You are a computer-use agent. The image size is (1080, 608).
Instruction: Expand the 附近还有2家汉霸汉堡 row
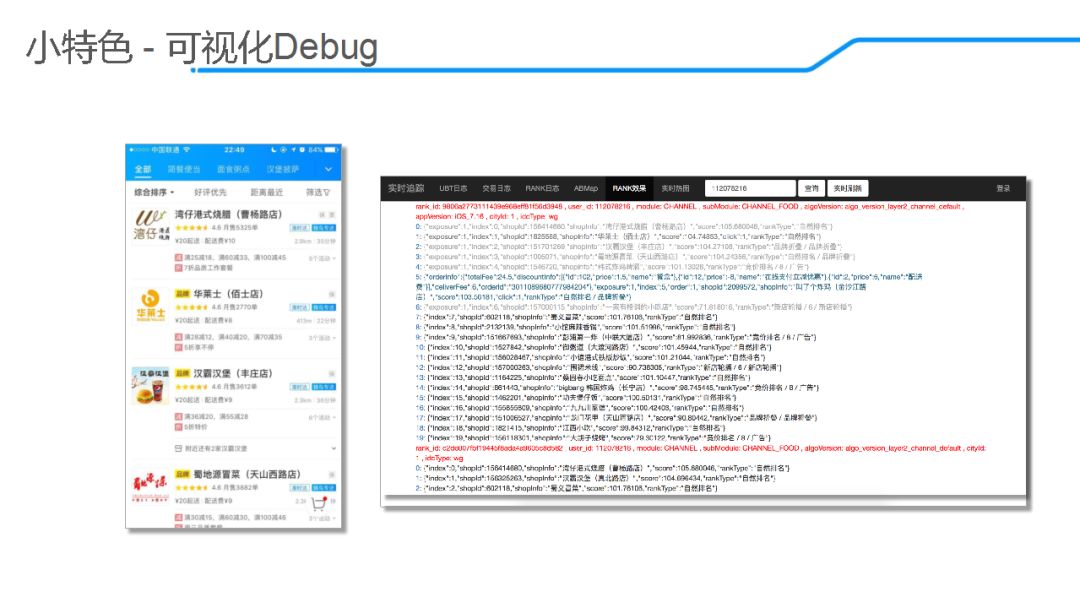(334, 448)
